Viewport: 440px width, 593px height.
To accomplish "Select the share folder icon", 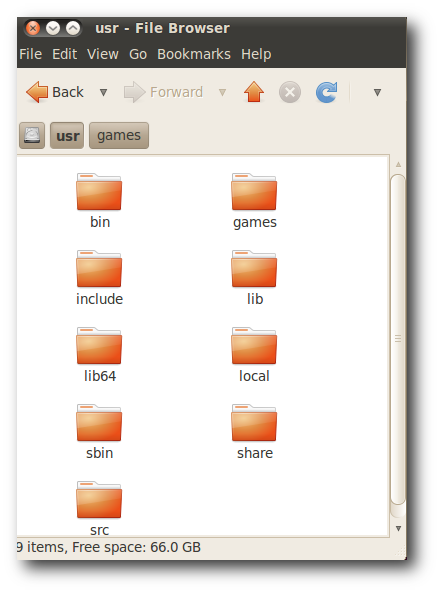I will [x=254, y=423].
